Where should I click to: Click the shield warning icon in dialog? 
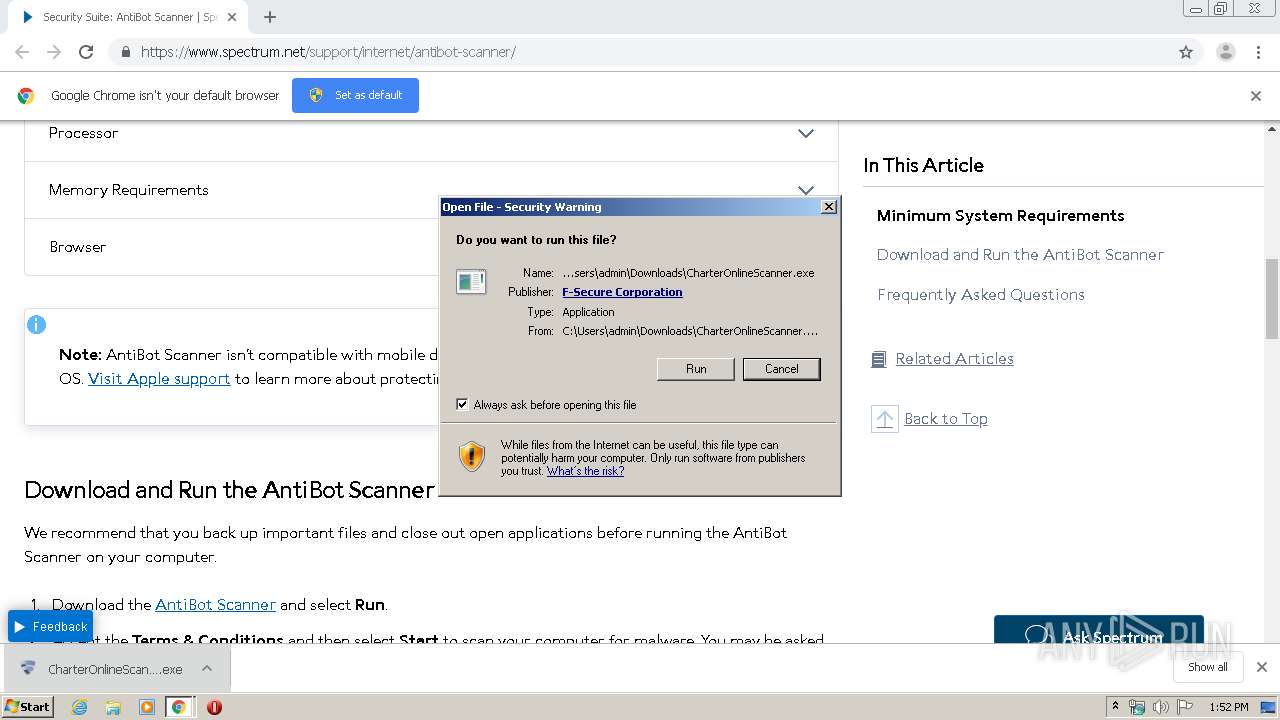tap(472, 456)
